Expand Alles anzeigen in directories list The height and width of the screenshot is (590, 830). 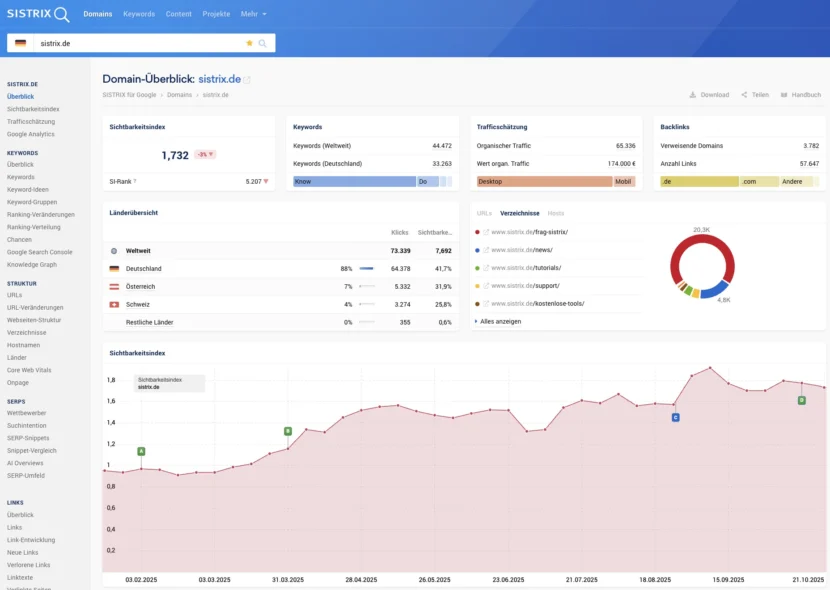(500, 321)
